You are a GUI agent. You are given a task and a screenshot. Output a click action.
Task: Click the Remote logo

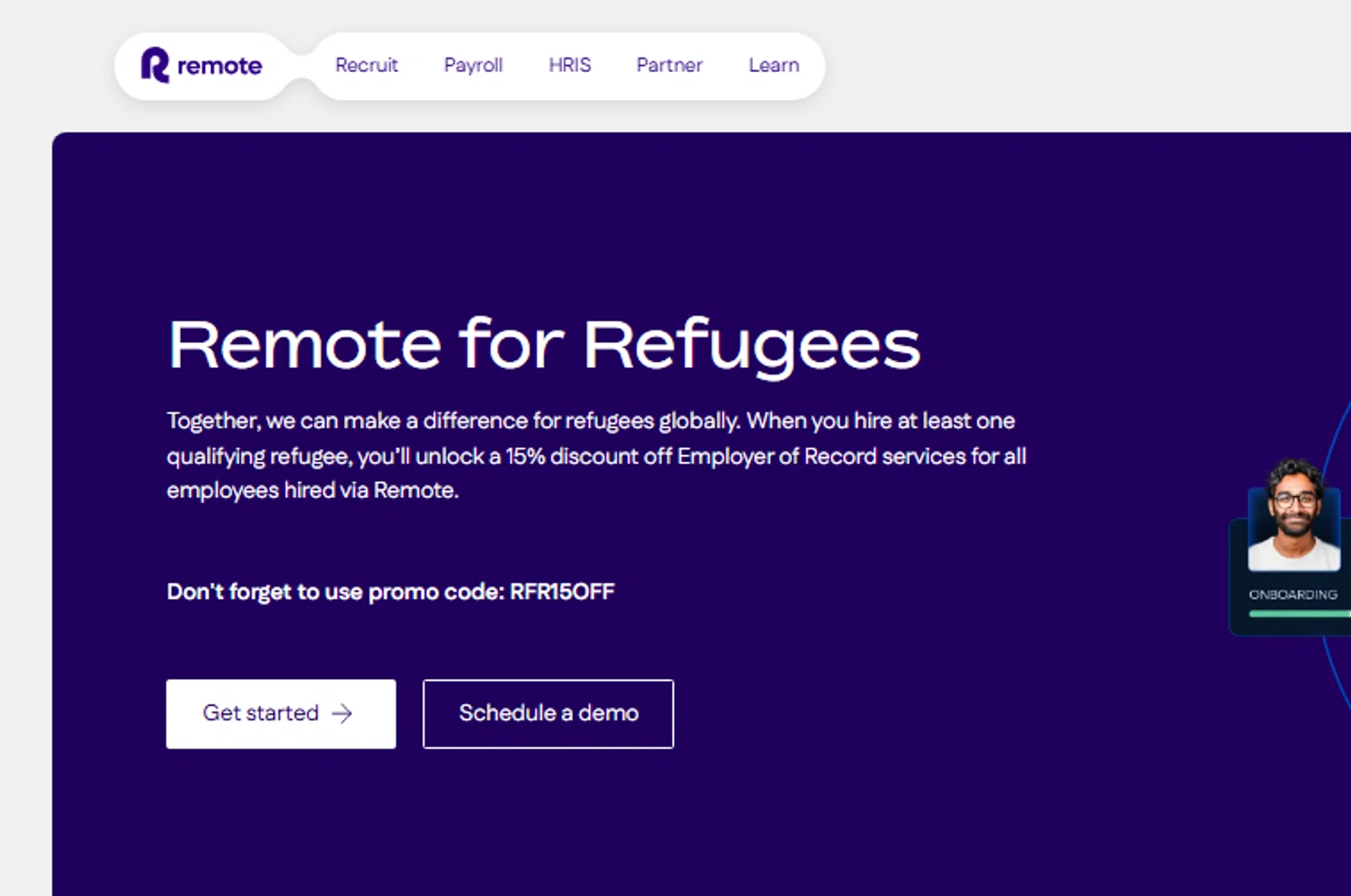coord(201,65)
